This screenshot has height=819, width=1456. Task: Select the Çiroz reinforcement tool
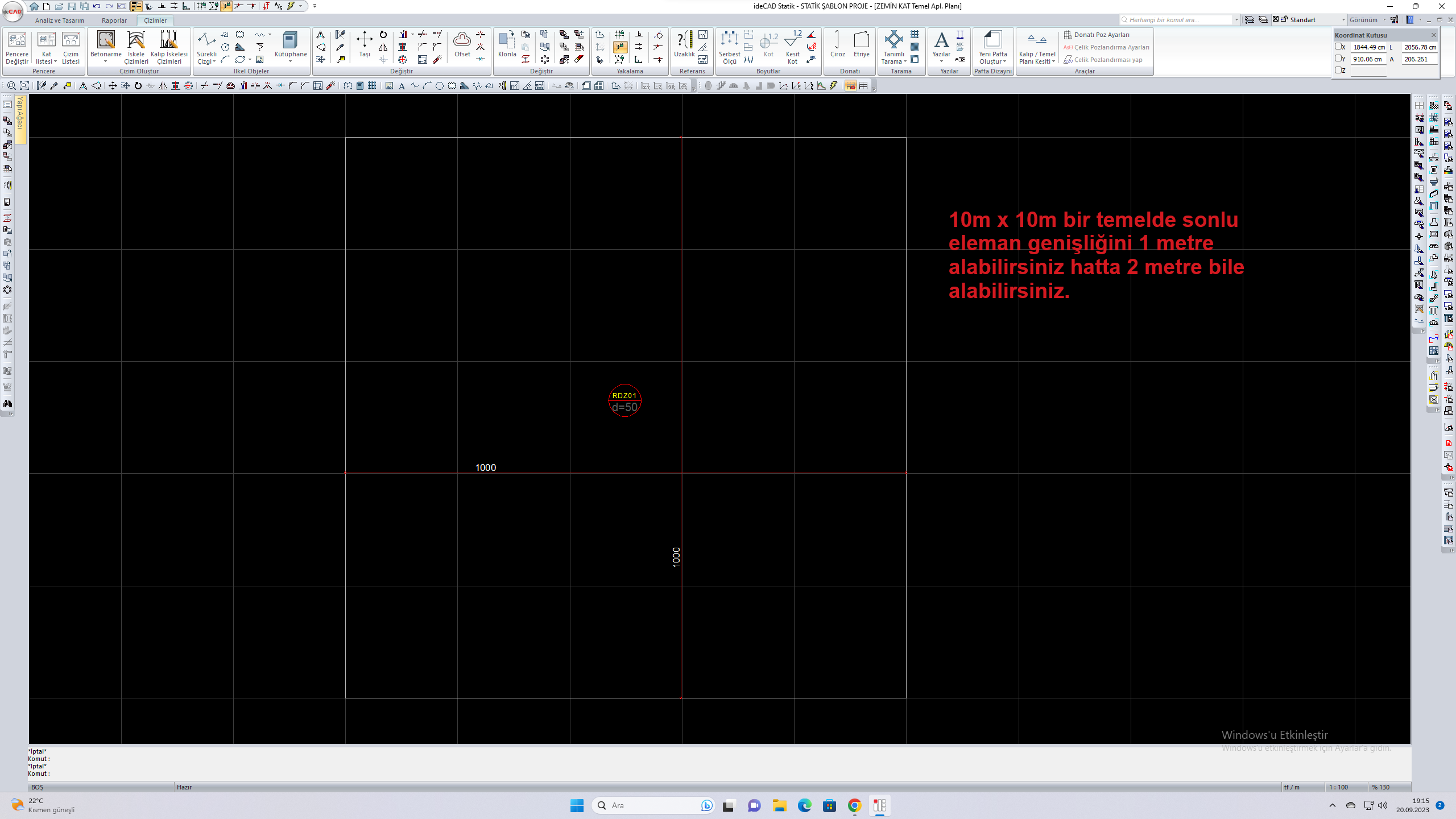pyautogui.click(x=837, y=44)
